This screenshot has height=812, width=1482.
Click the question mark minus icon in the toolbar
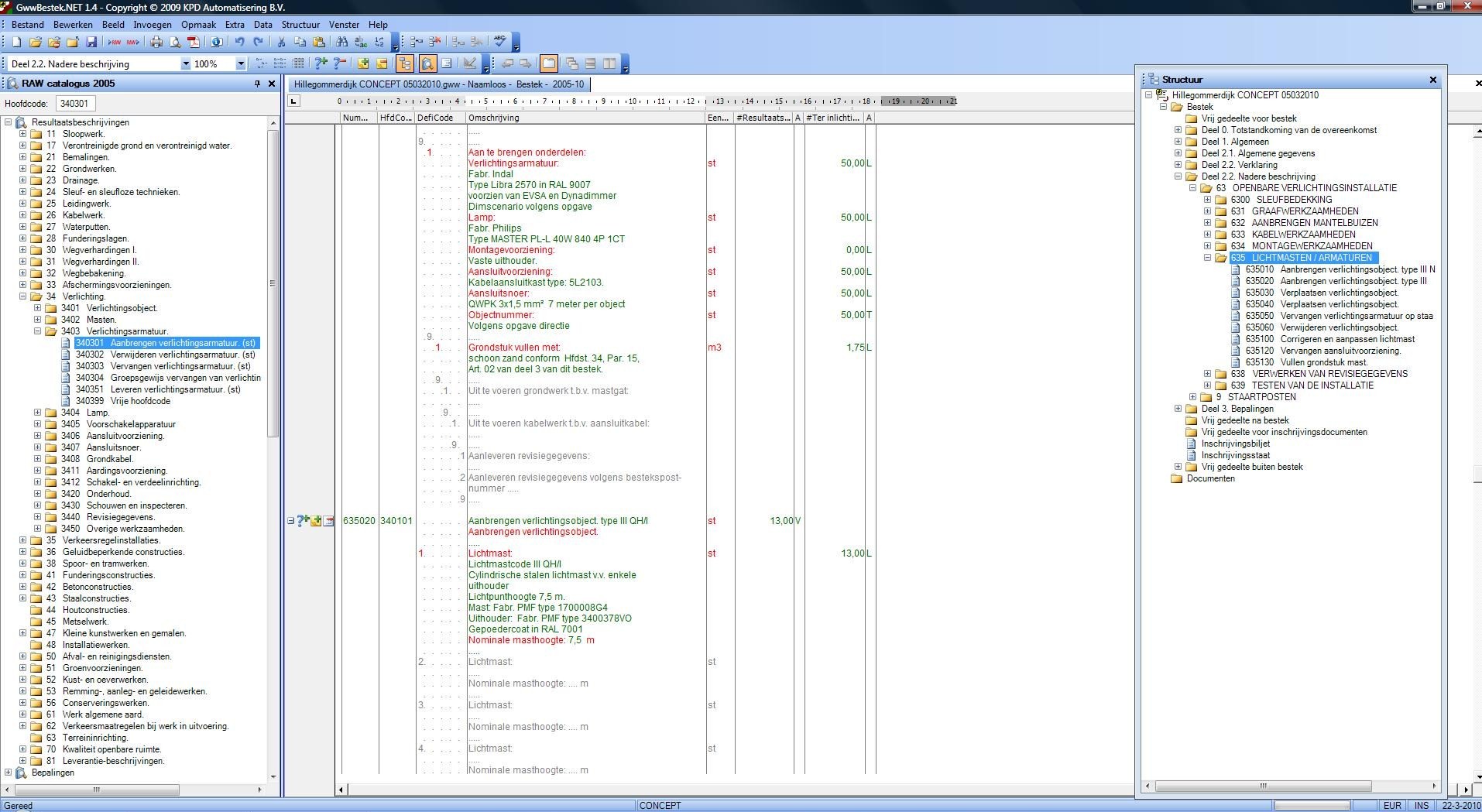[339, 63]
